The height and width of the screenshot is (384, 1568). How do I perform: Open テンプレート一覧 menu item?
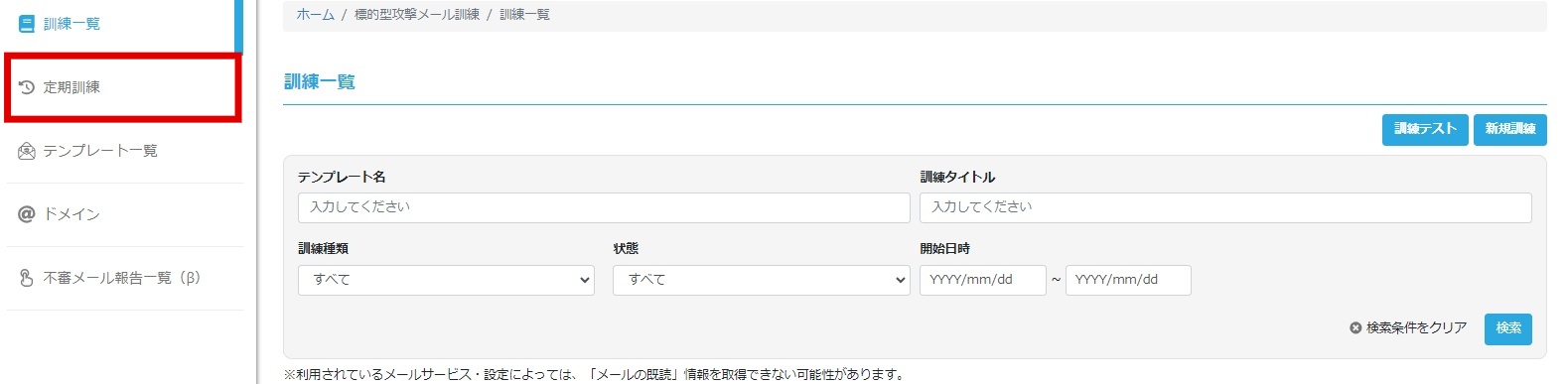coord(123,151)
